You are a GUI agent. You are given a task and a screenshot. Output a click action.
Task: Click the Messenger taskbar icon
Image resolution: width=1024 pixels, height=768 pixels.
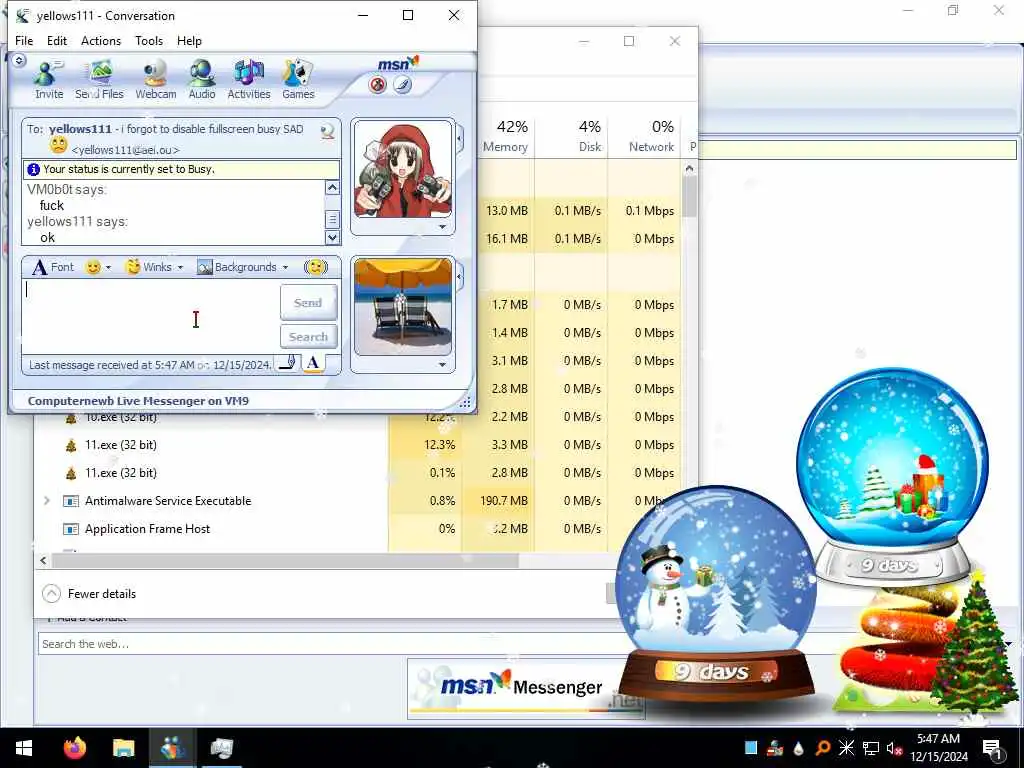coord(172,748)
